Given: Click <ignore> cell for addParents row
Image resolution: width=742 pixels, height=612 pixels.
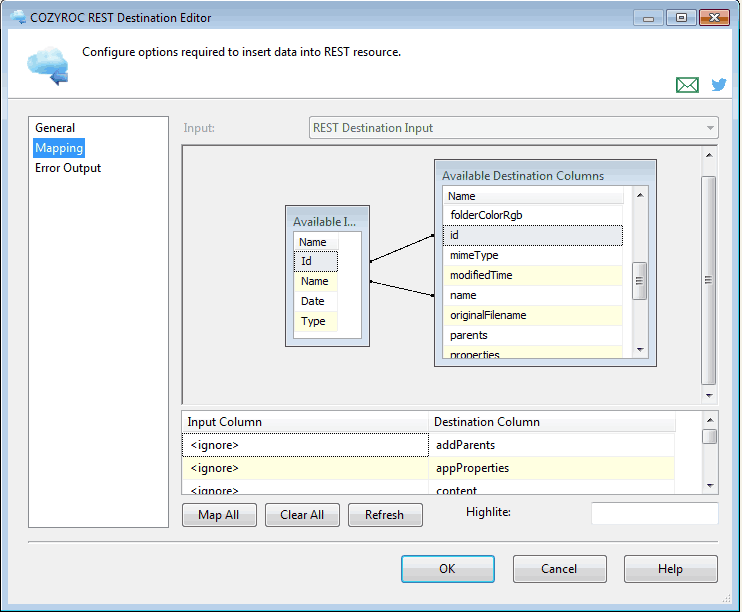Looking at the screenshot, I should pyautogui.click(x=305, y=445).
